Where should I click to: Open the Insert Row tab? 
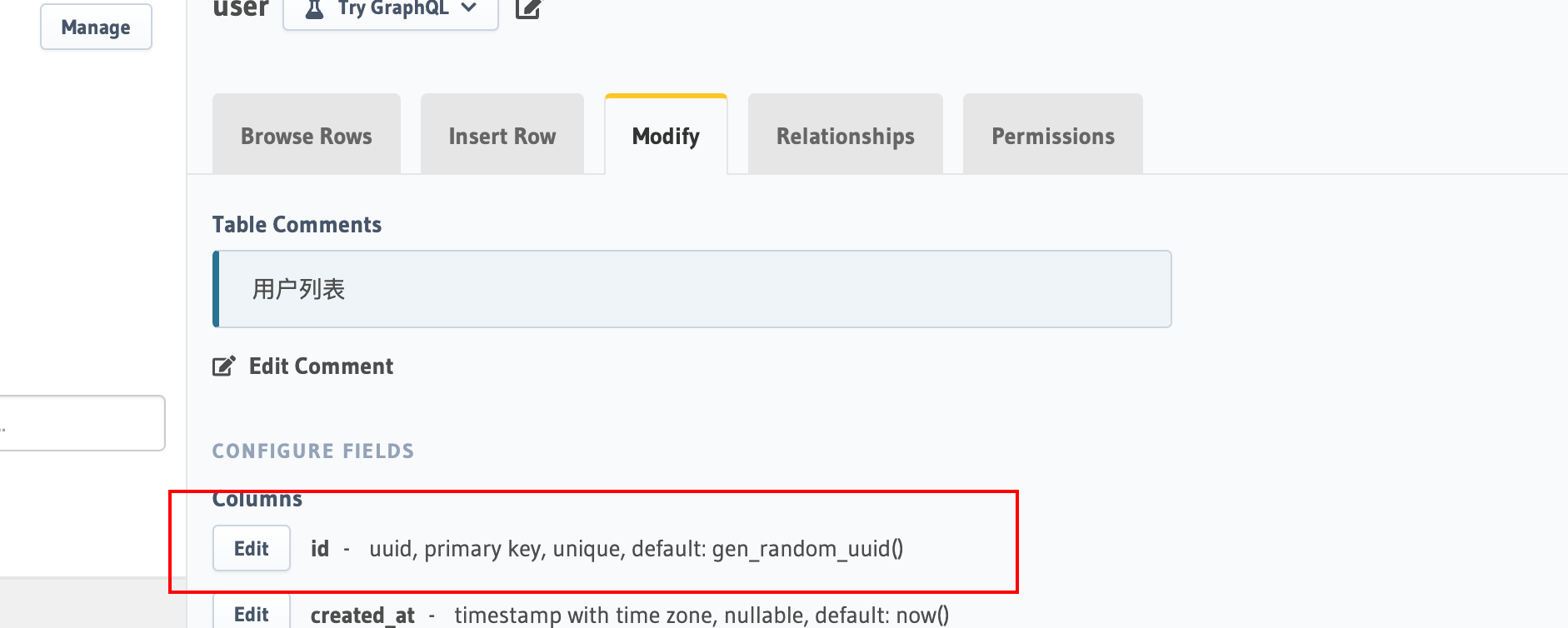tap(502, 135)
